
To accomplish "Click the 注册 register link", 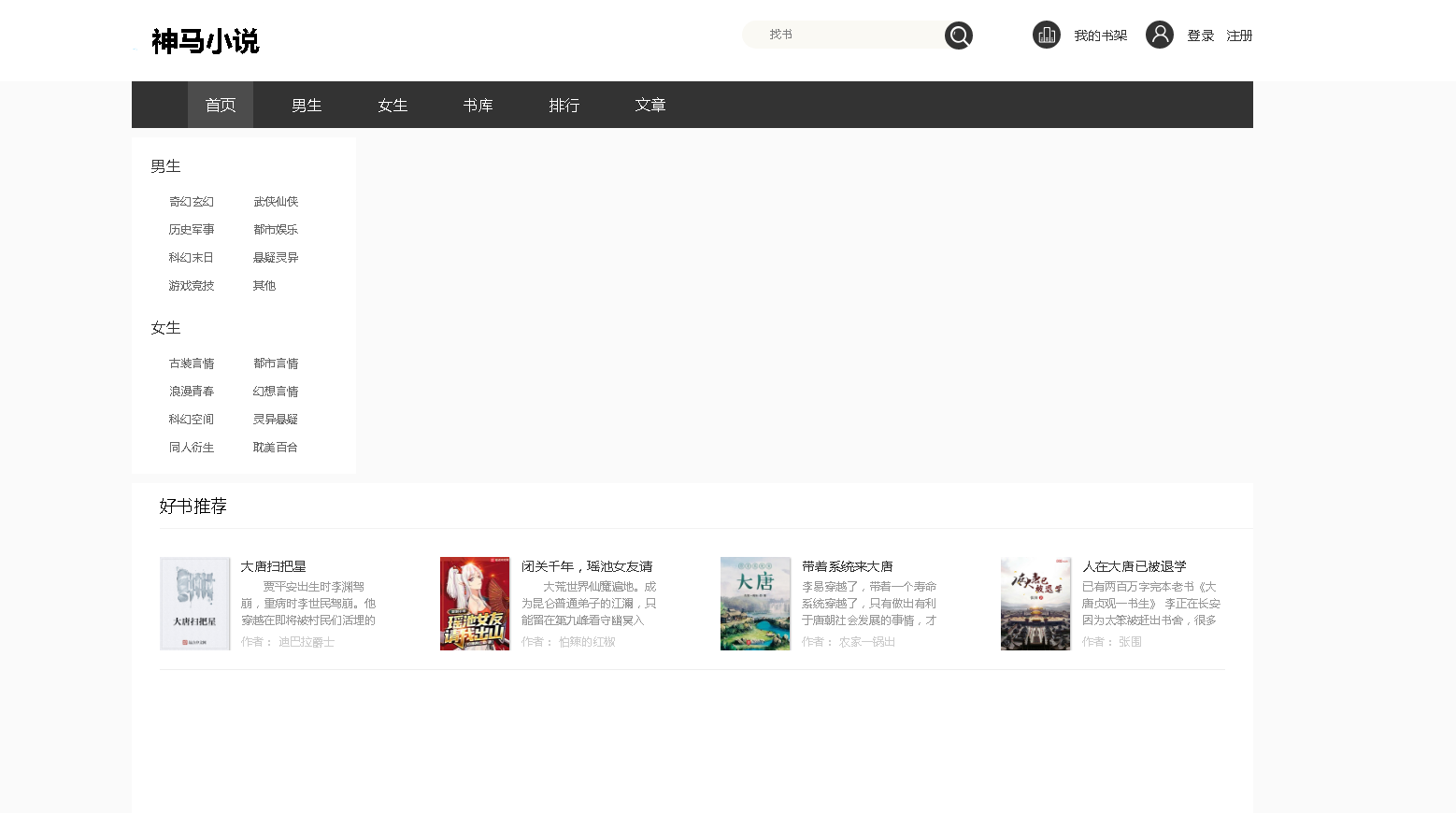I will (x=1239, y=36).
